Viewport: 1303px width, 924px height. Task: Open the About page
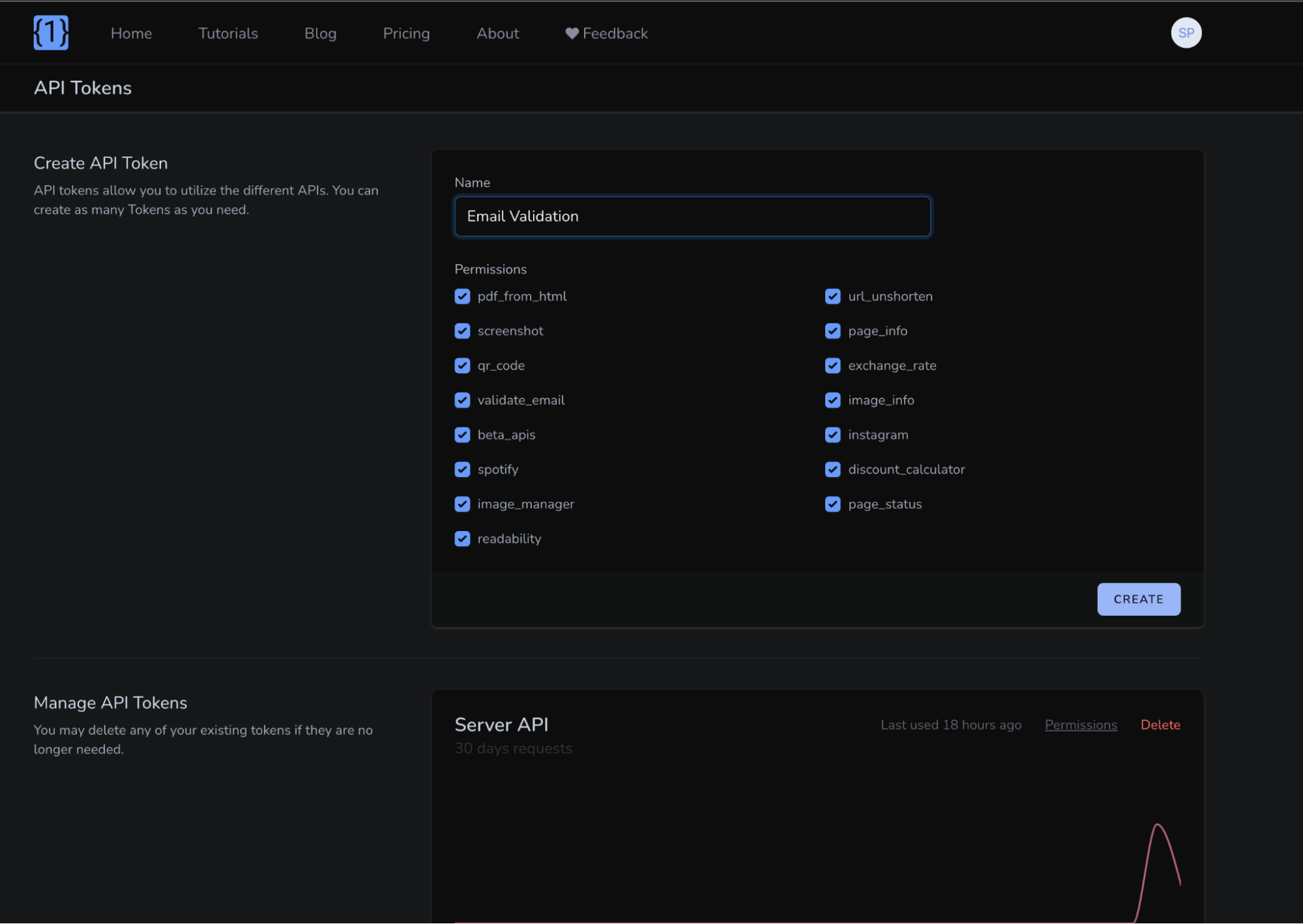(497, 33)
